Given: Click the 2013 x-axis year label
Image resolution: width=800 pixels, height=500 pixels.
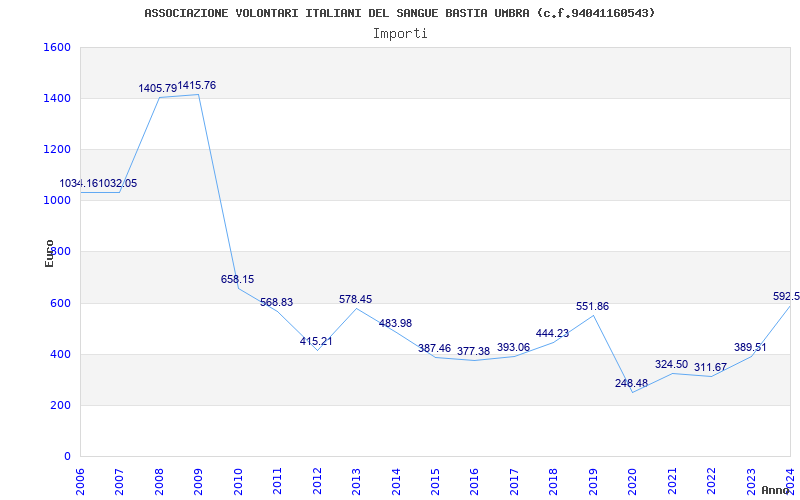Looking at the screenshot, I should 356,478.
